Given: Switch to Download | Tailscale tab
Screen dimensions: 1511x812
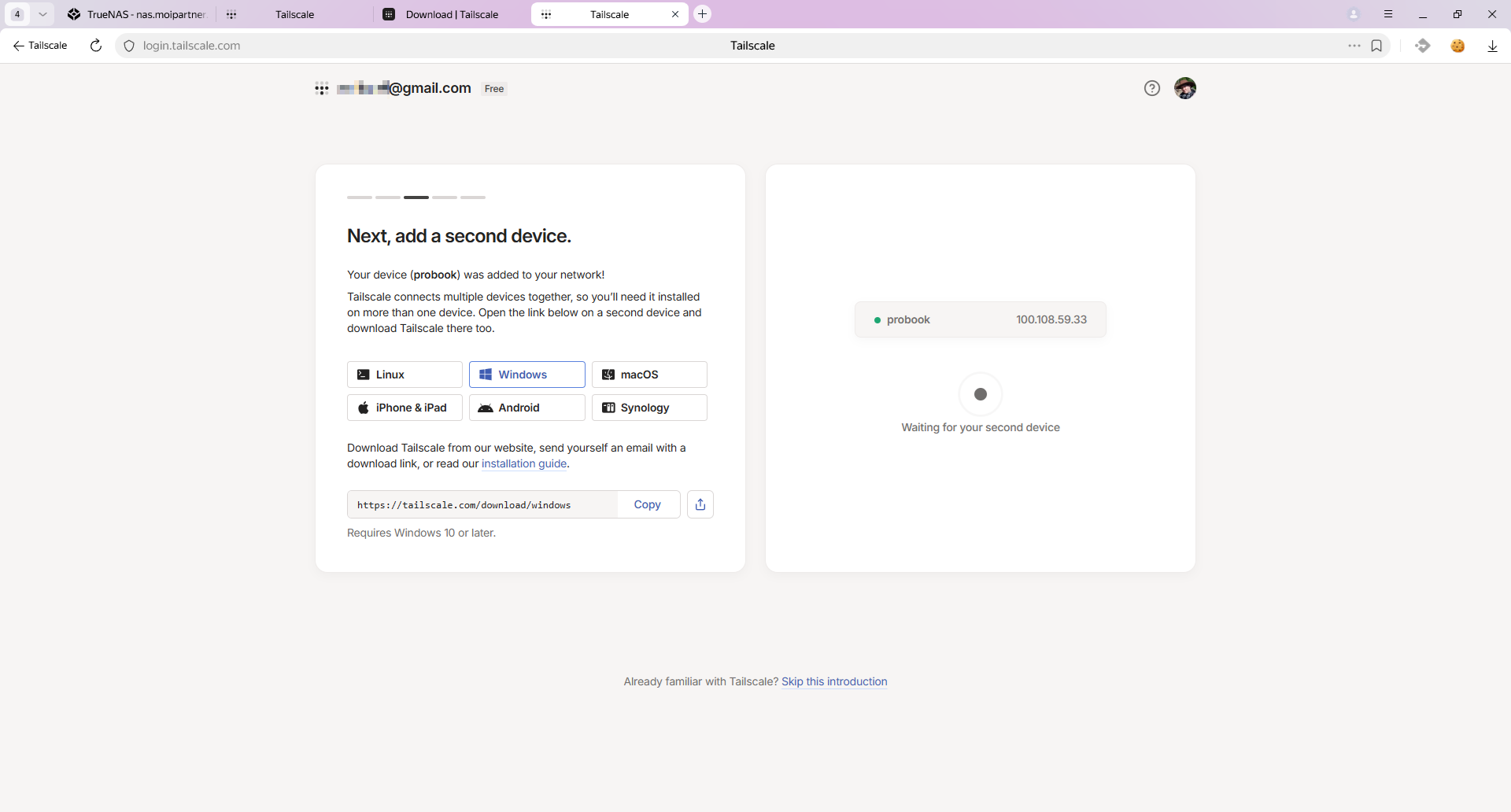Looking at the screenshot, I should tap(452, 14).
